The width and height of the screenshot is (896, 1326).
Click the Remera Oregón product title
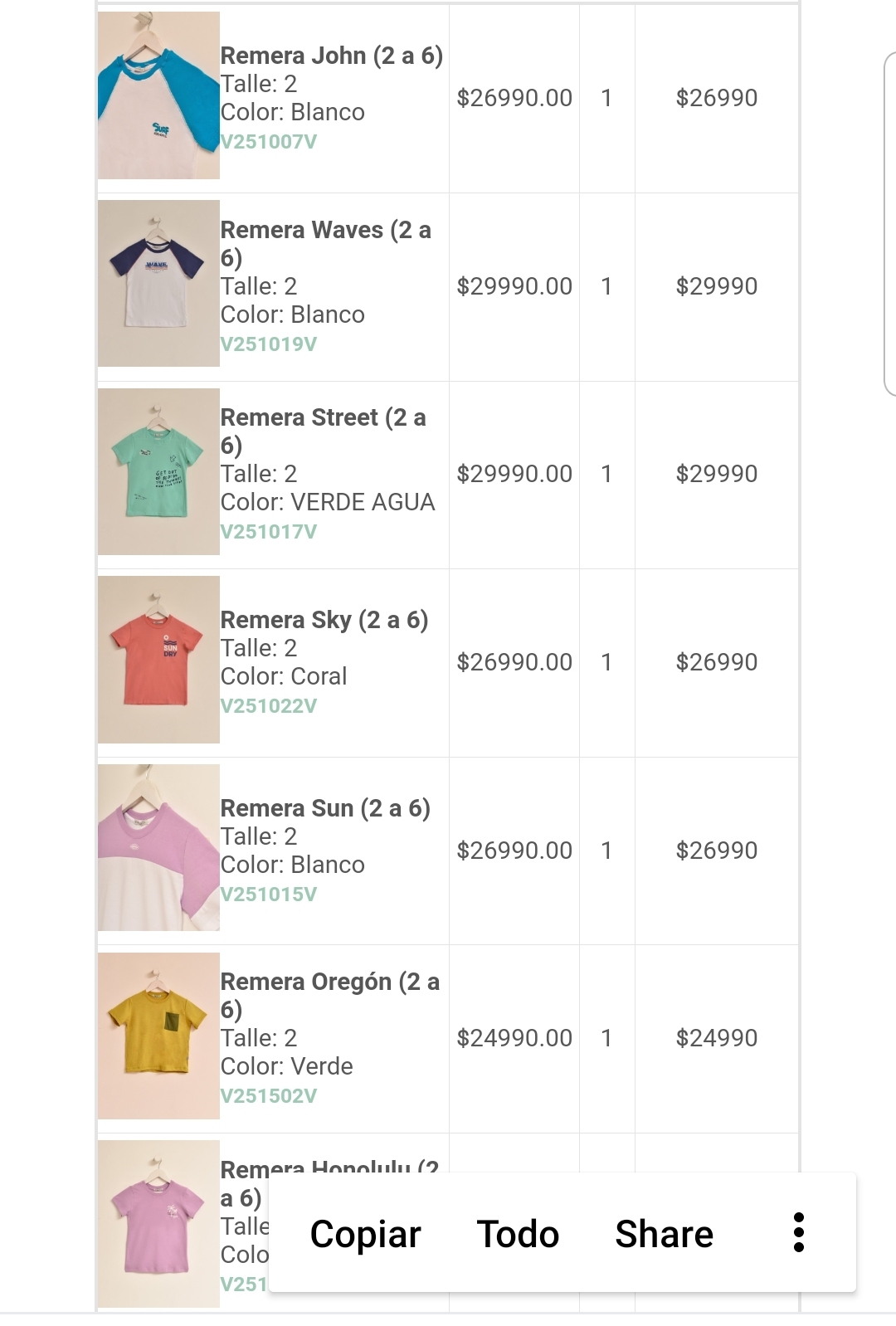pyautogui.click(x=329, y=996)
